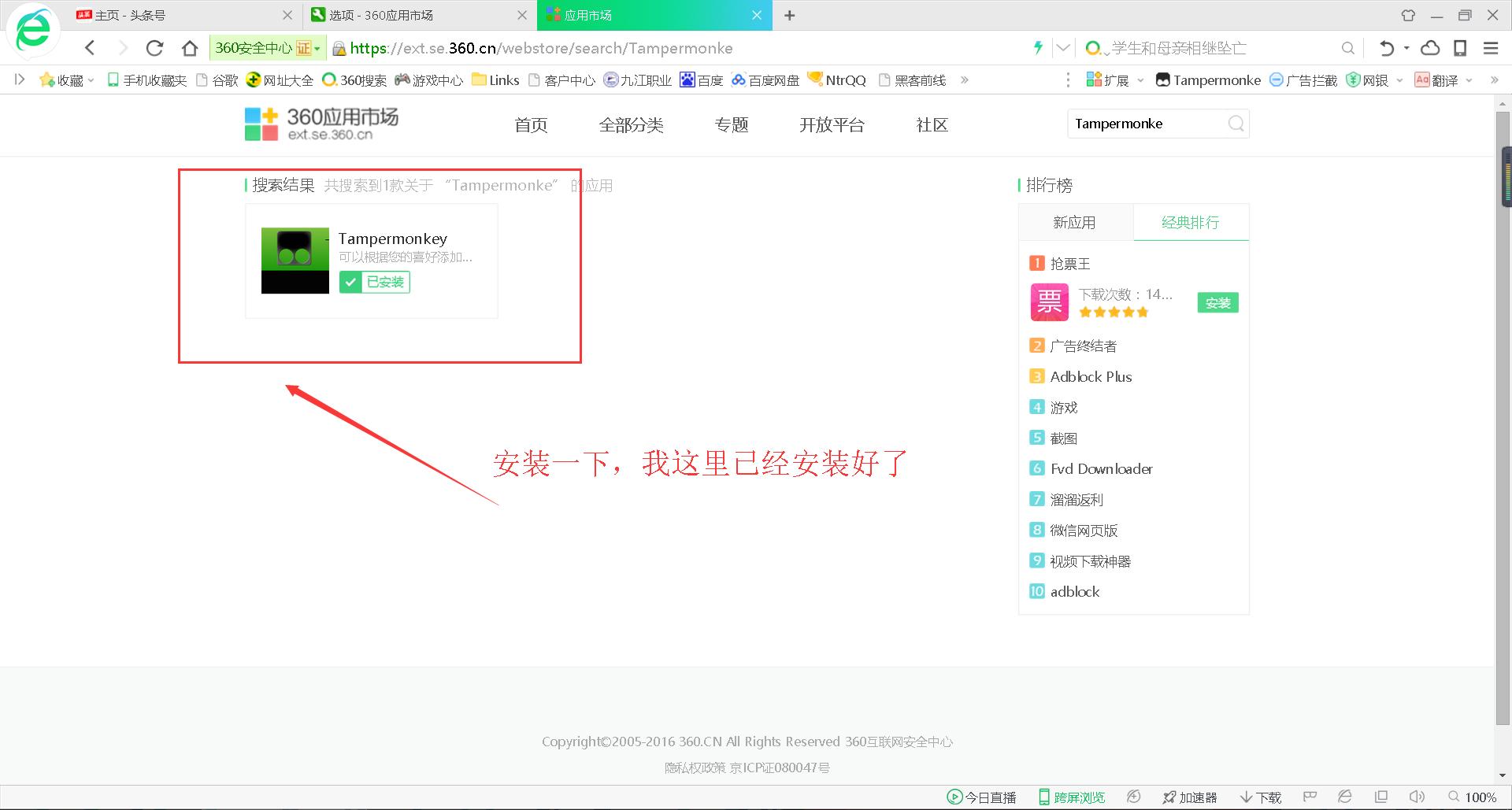The image size is (1512, 810).
Task: Expand the 网银 icon dropdown arrow
Action: click(1399, 80)
